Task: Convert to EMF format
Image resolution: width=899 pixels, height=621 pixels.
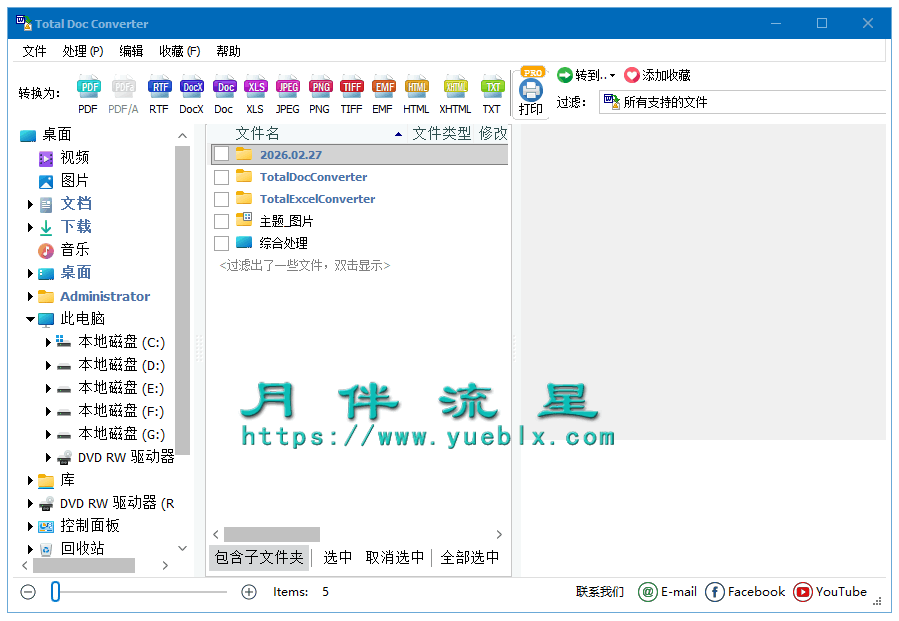Action: coord(383,94)
